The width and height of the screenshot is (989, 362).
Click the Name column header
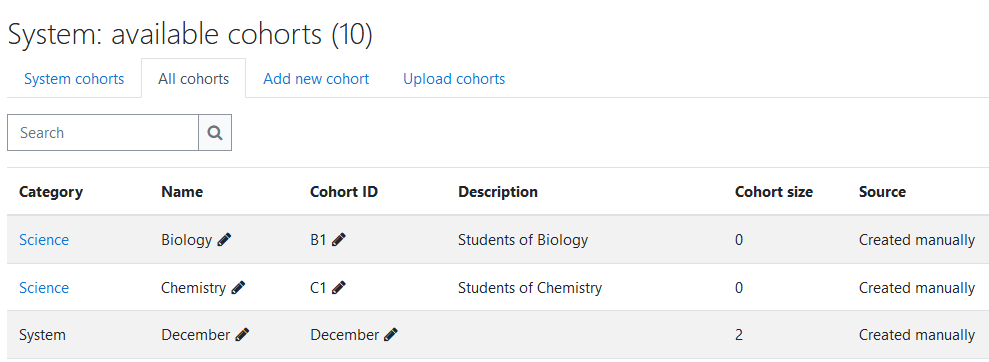tap(182, 192)
